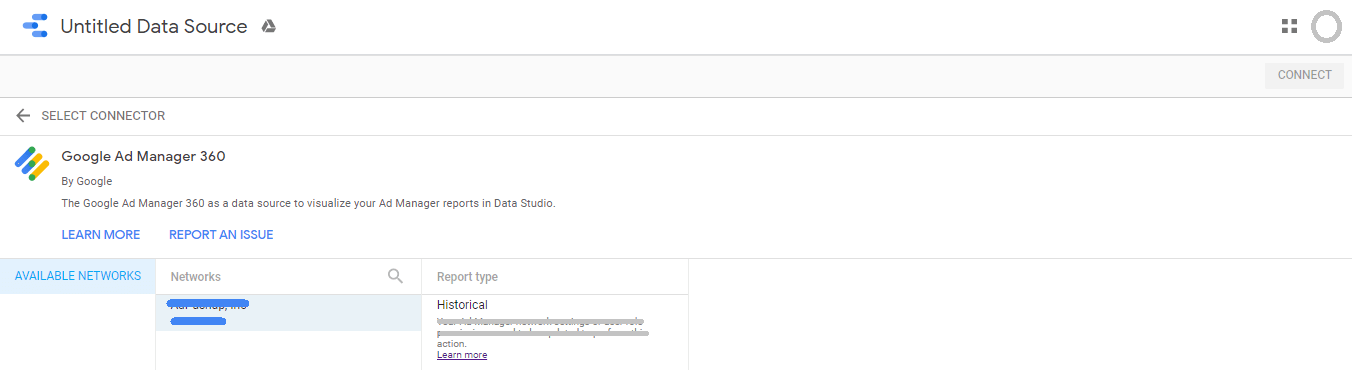Open the Google apps grid
Image resolution: width=1352 pixels, height=382 pixels.
coord(1289,27)
